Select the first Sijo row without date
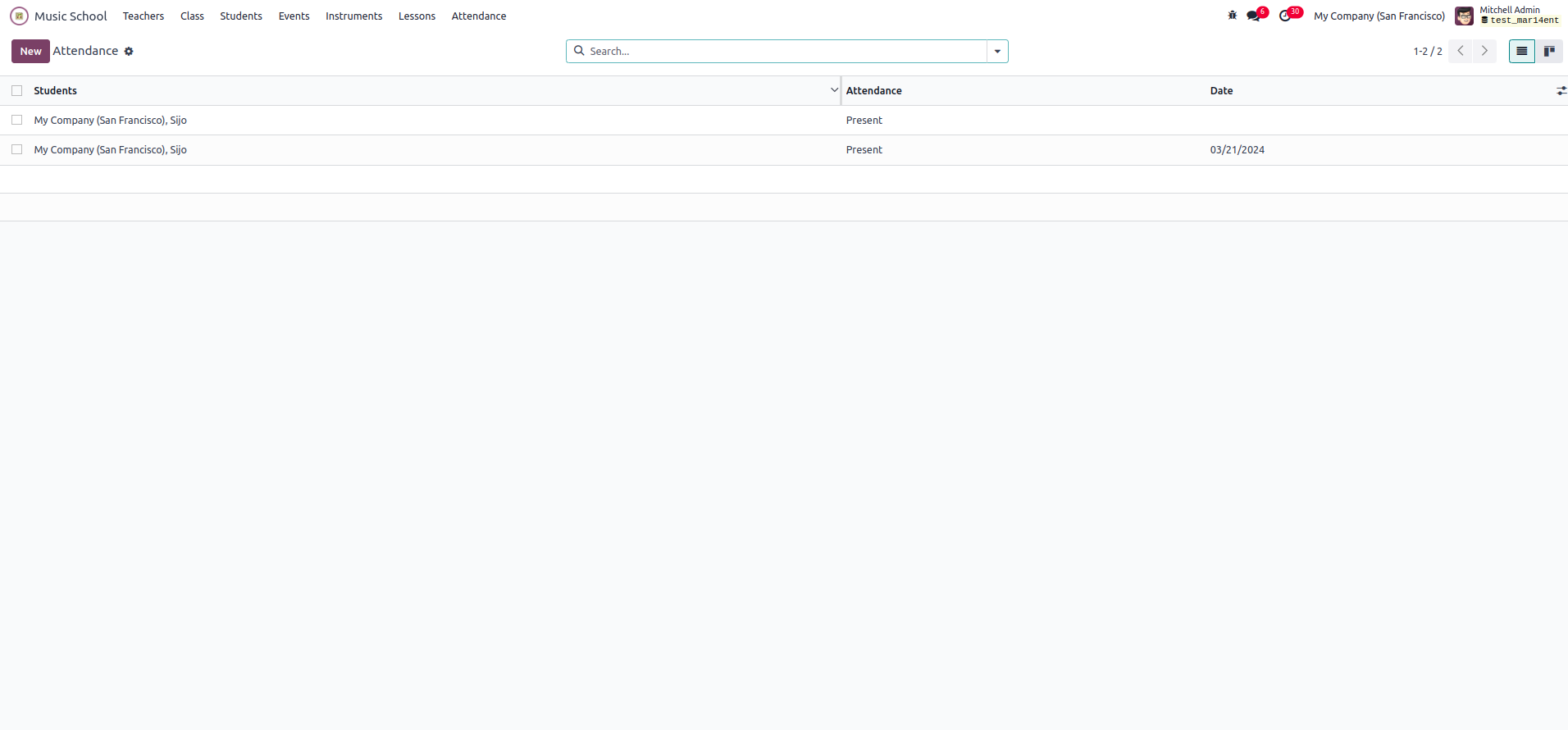1568x730 pixels. [x=17, y=121]
